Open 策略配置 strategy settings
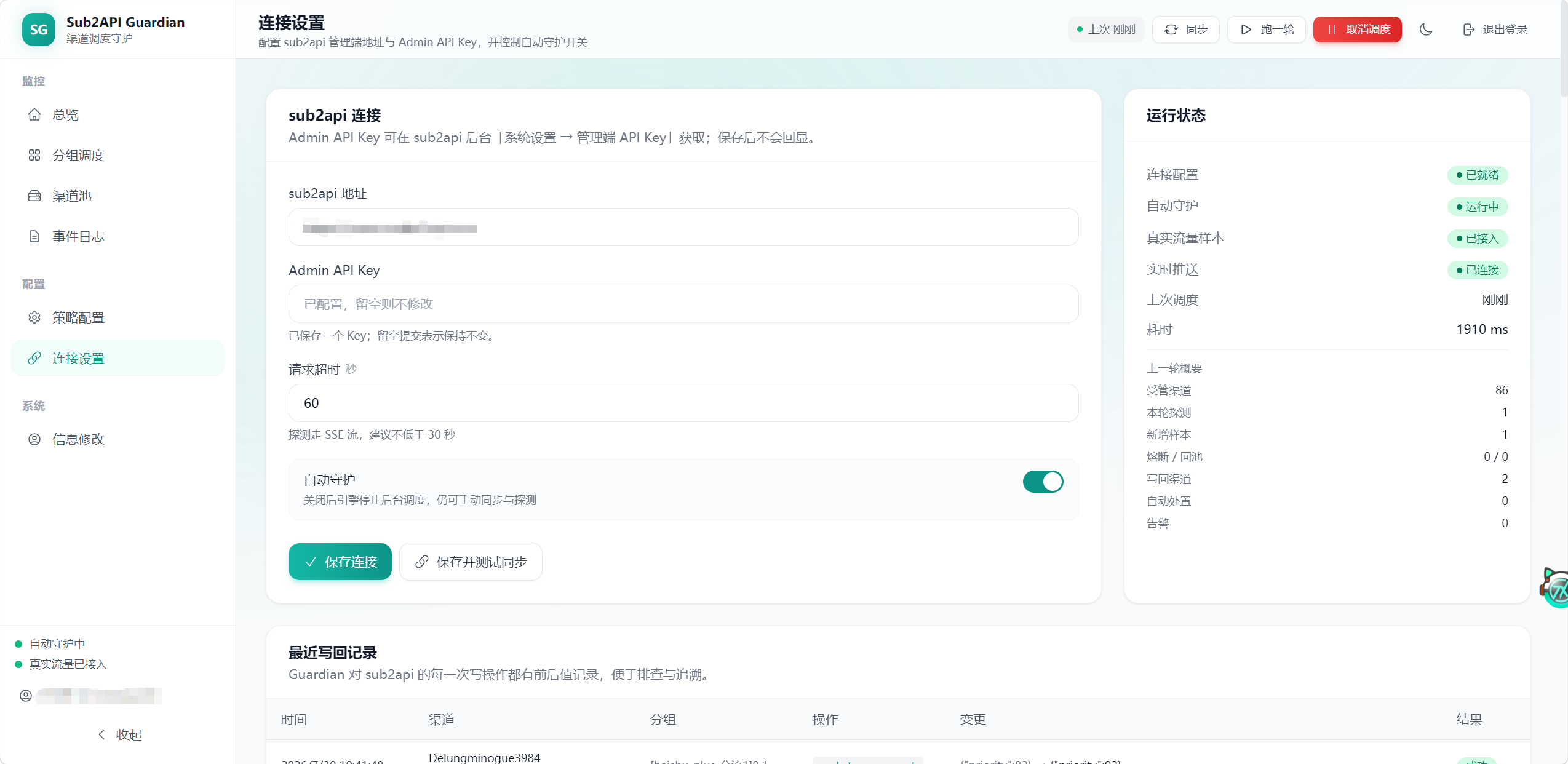Viewport: 1568px width, 764px height. coord(117,318)
